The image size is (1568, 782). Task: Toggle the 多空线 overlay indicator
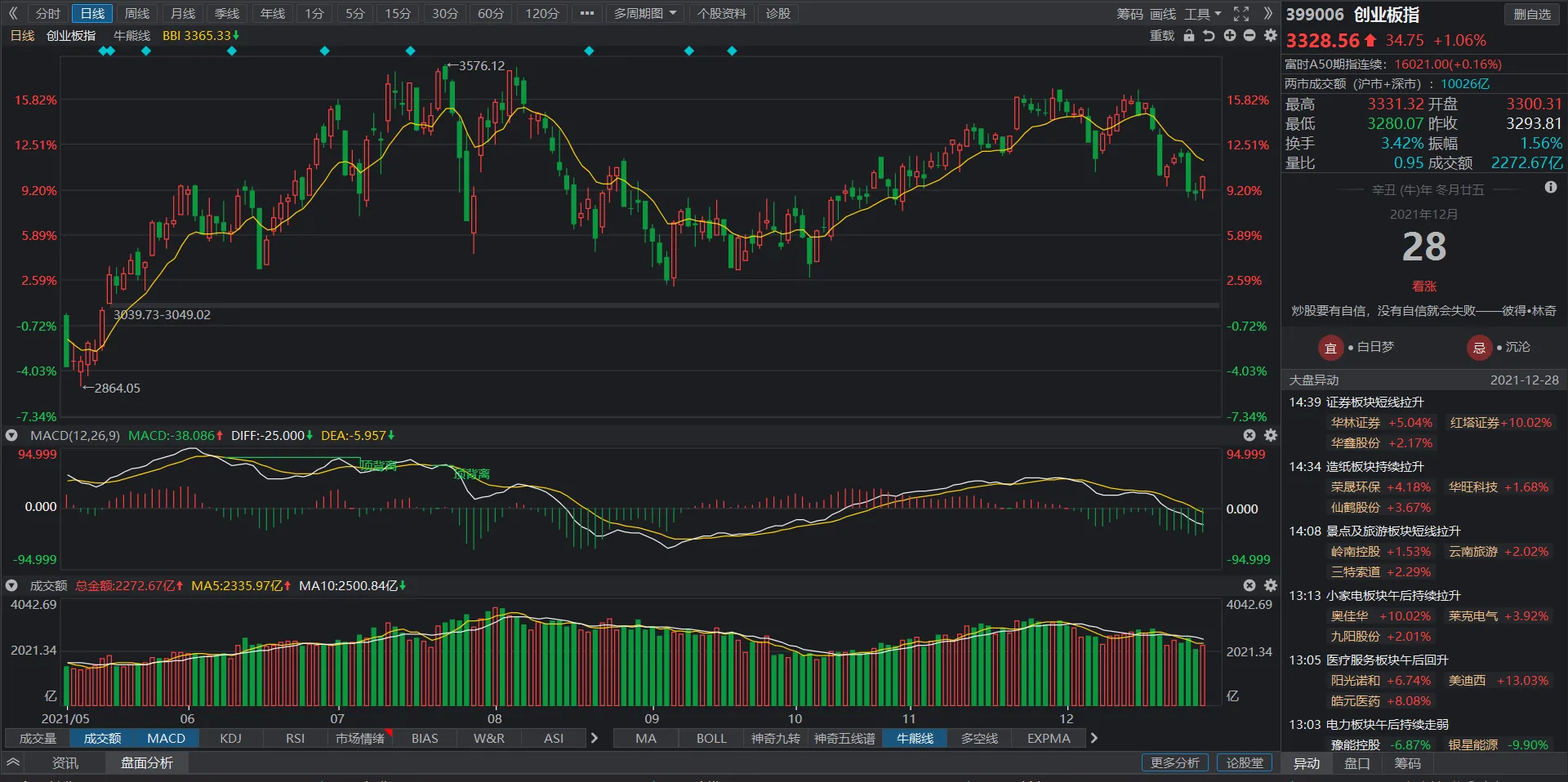click(x=979, y=739)
